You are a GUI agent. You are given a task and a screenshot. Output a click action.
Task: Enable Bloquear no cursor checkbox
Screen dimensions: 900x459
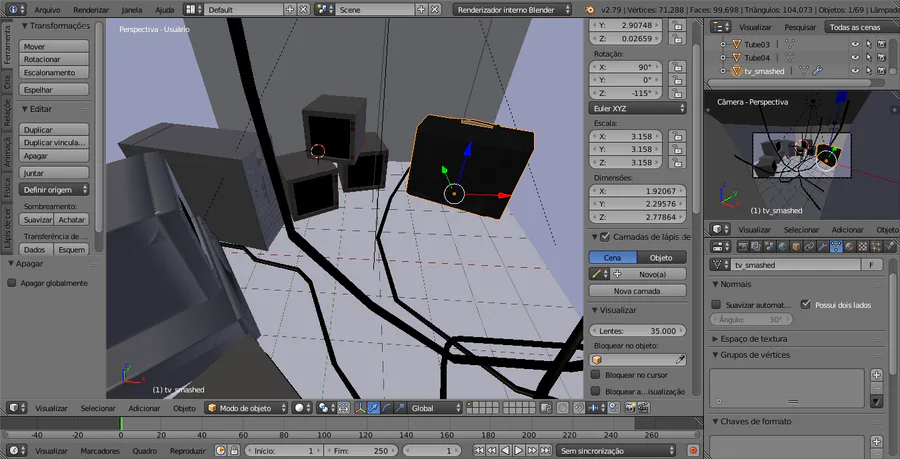[x=596, y=375]
